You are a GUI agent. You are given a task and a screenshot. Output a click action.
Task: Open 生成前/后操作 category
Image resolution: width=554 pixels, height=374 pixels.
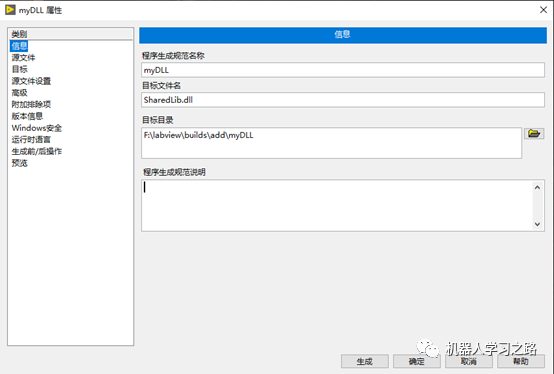[37, 151]
